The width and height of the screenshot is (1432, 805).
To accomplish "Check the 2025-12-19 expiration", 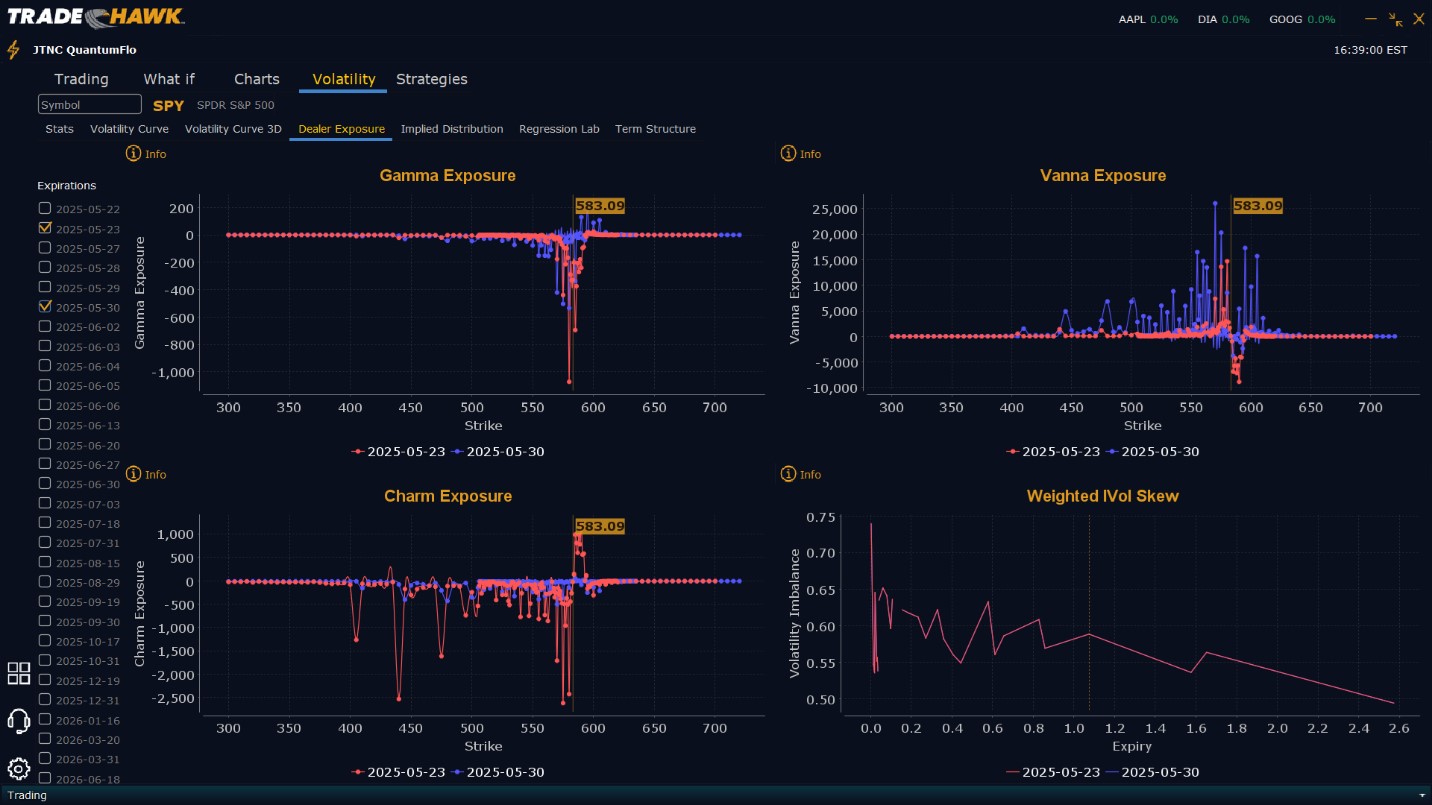I will (44, 679).
